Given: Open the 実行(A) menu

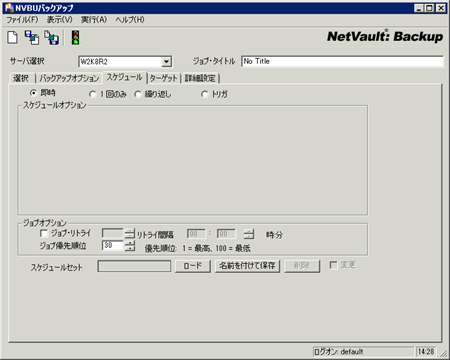Looking at the screenshot, I should [94, 20].
